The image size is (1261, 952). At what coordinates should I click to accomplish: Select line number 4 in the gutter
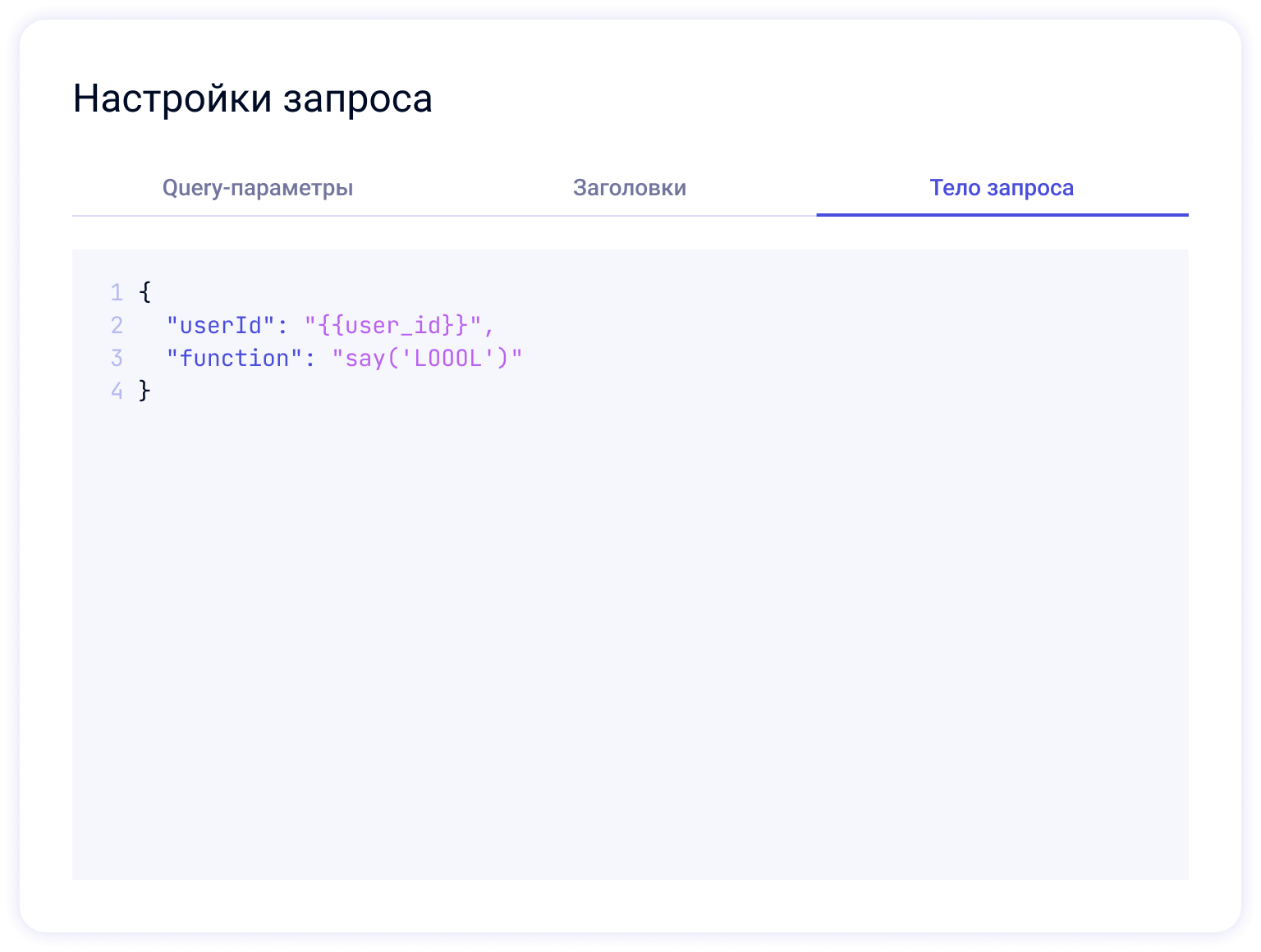117,391
